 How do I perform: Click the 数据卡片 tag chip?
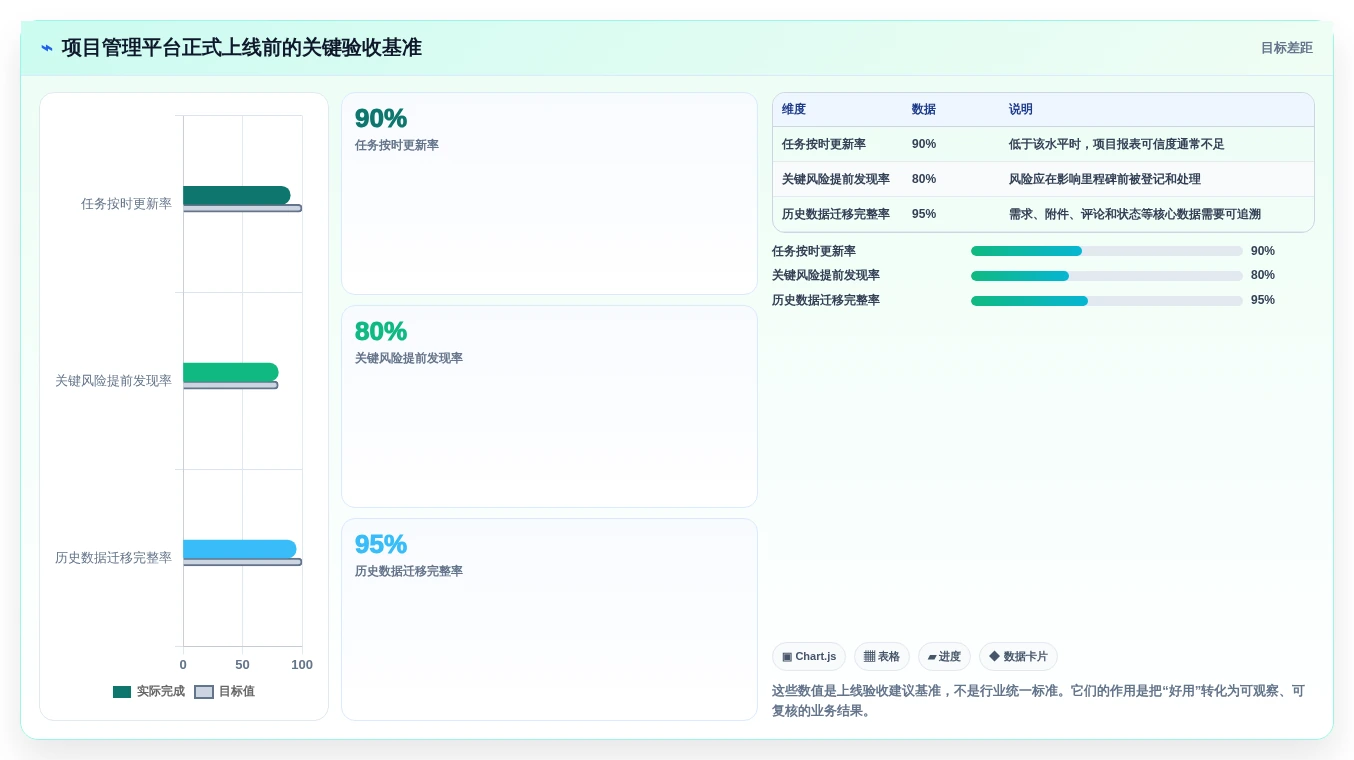click(x=1018, y=657)
